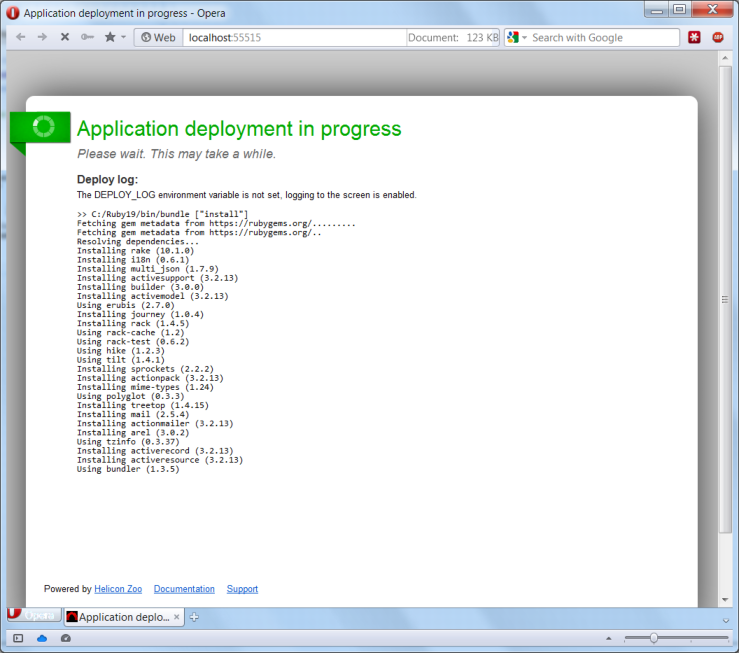Adjust the page zoom slider
739x653 pixels.
tap(654, 638)
